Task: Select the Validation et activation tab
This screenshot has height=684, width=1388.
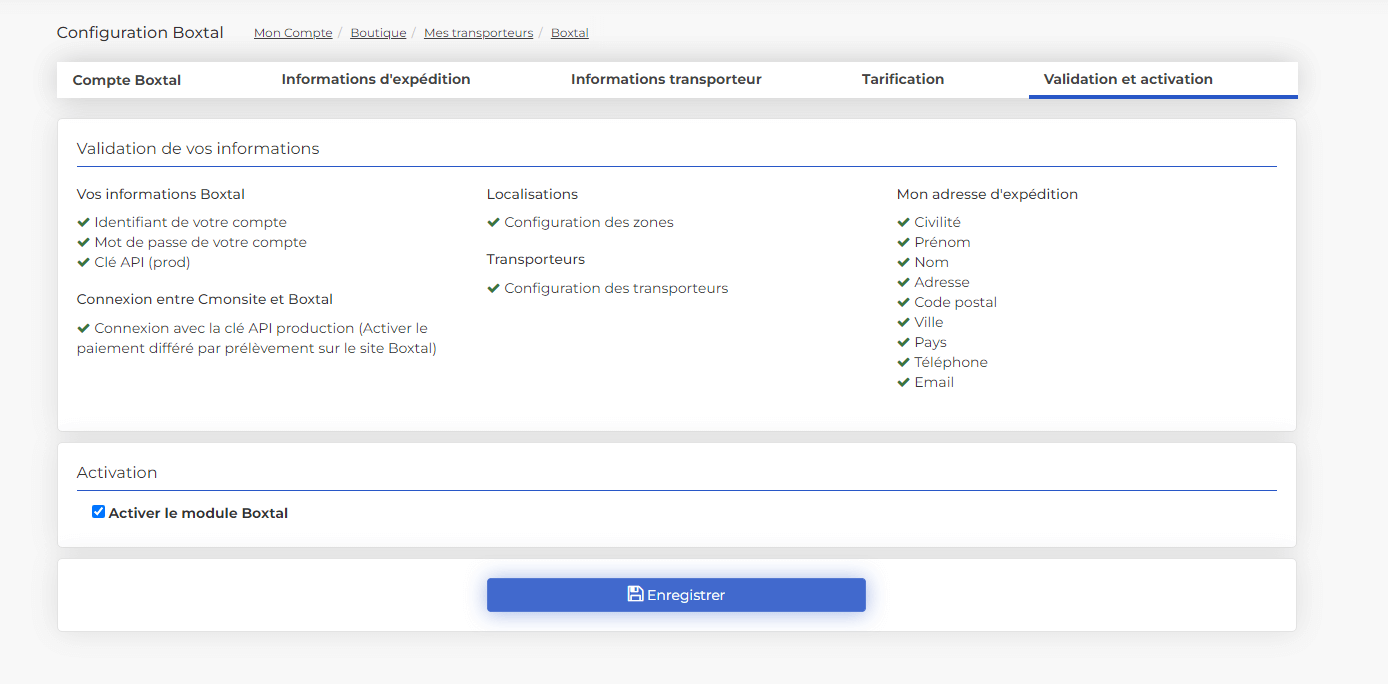Action: point(1128,79)
